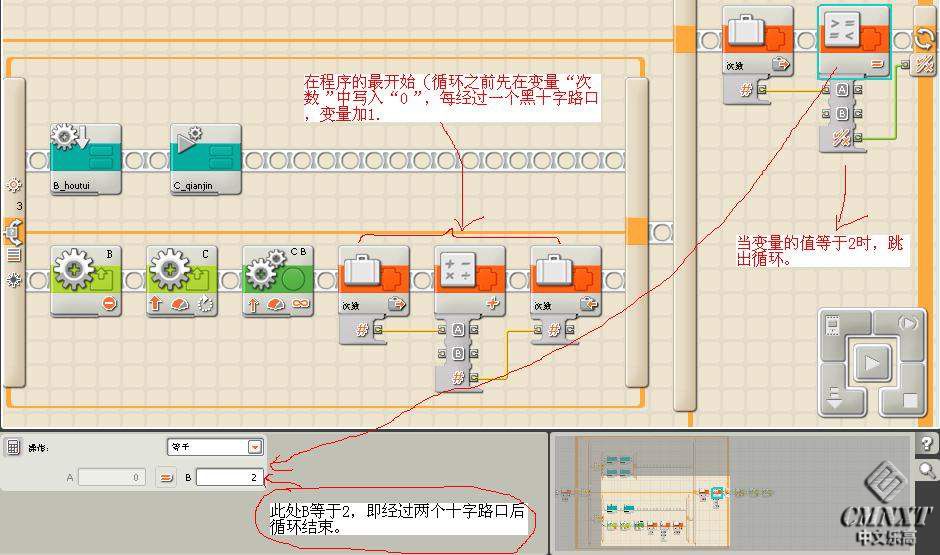Click the Compare block B input port
This screenshot has height=555, width=940.
(x=826, y=114)
